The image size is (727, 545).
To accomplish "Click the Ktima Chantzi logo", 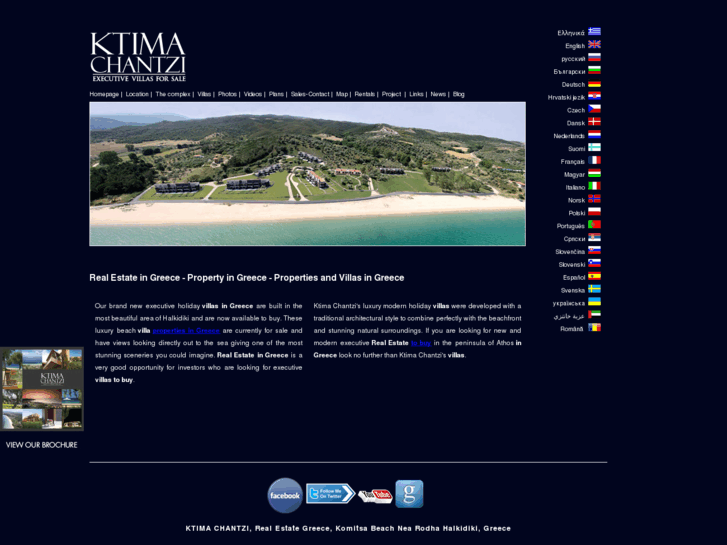I will click(138, 57).
